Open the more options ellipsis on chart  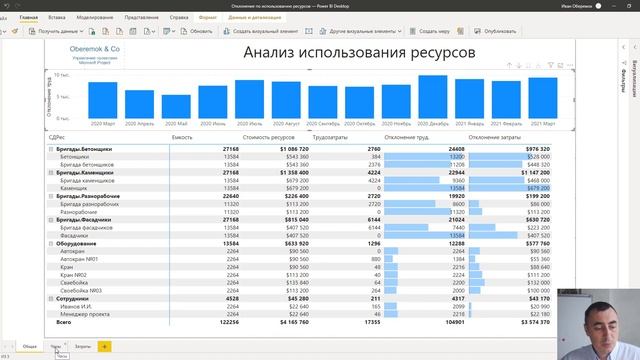pos(570,65)
